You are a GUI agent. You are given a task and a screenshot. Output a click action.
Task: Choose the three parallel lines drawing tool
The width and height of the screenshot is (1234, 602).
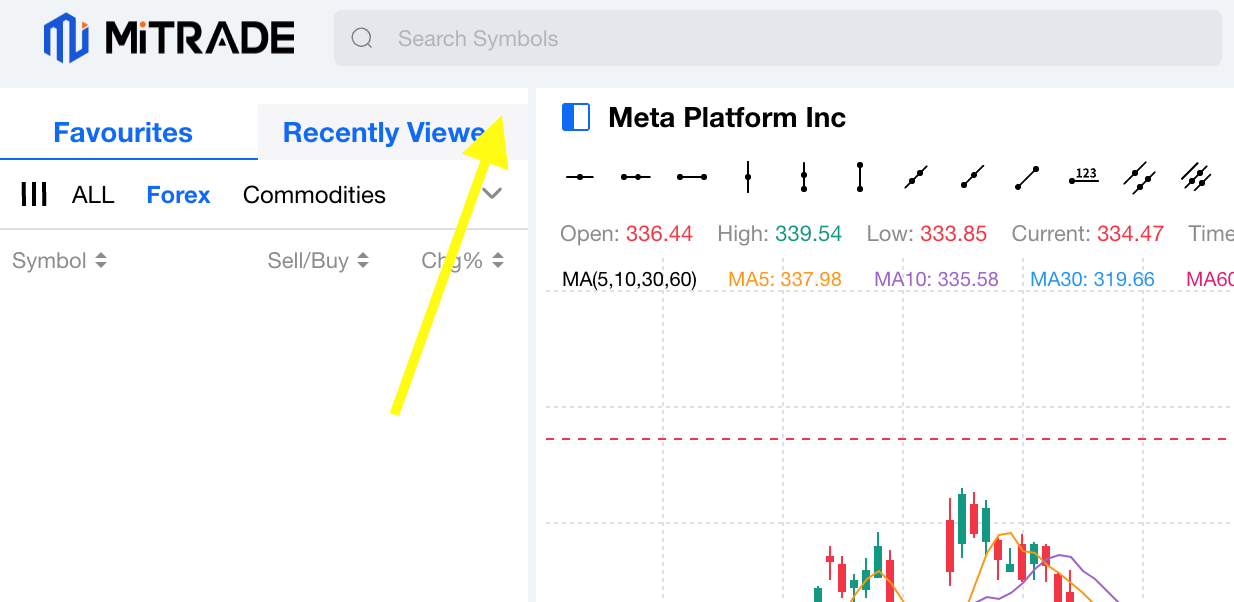point(1196,177)
